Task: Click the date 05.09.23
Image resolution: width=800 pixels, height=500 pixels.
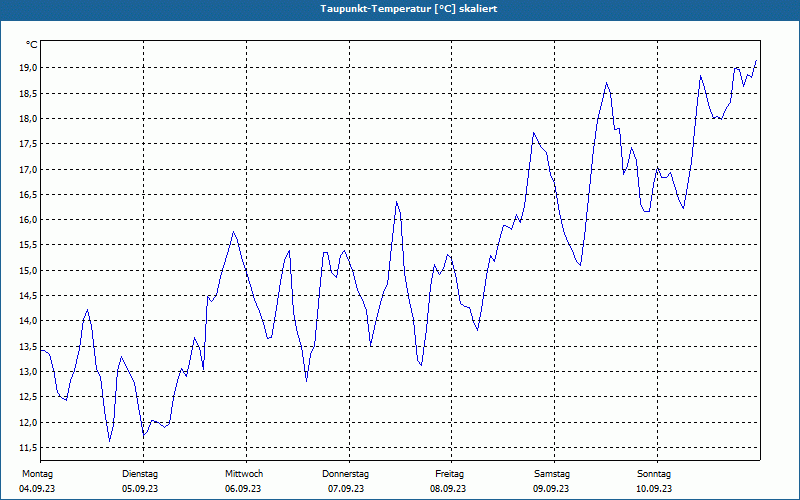Action: tap(140, 489)
